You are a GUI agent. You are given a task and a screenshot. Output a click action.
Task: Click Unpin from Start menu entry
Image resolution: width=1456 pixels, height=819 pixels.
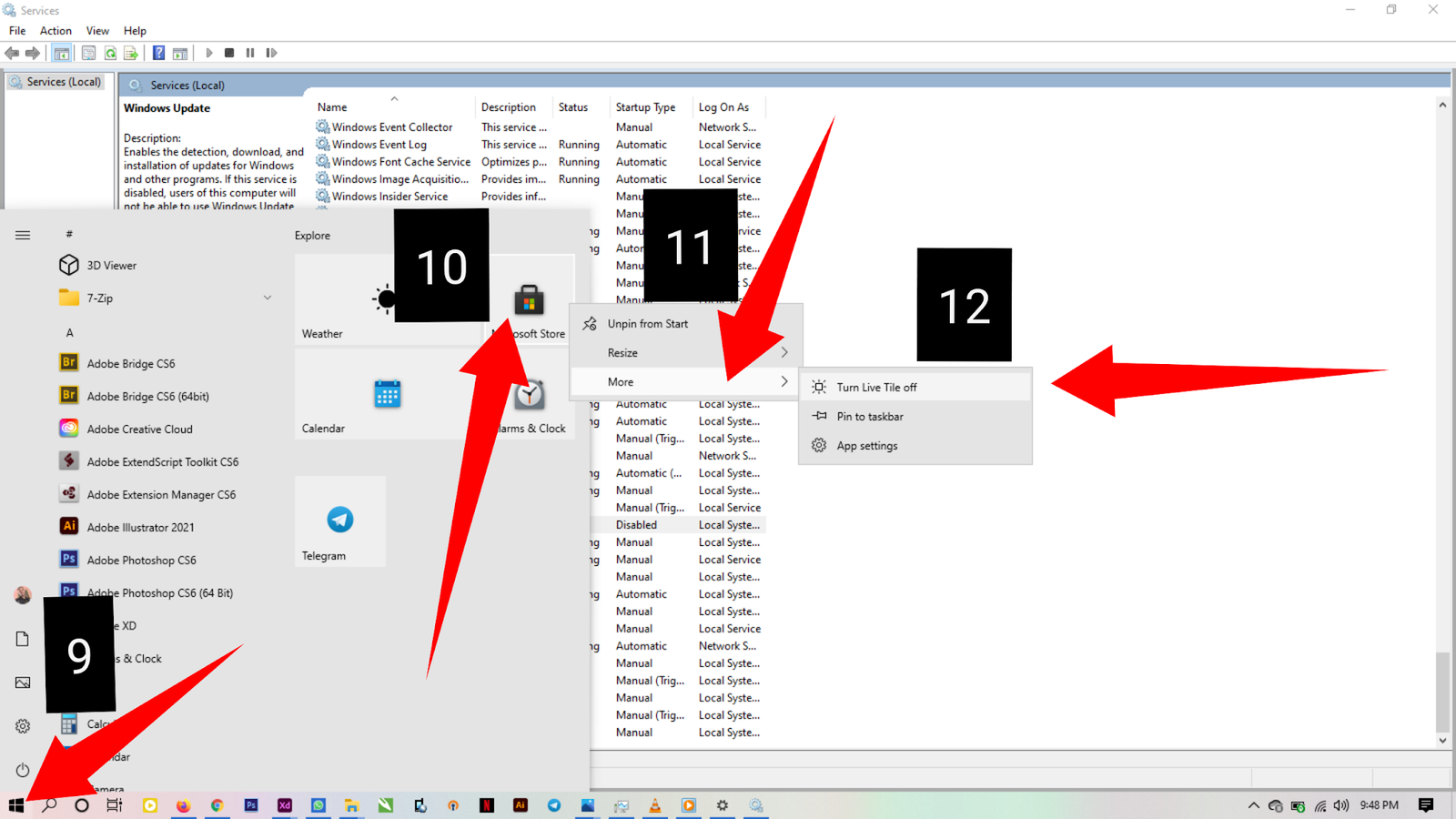point(686,324)
